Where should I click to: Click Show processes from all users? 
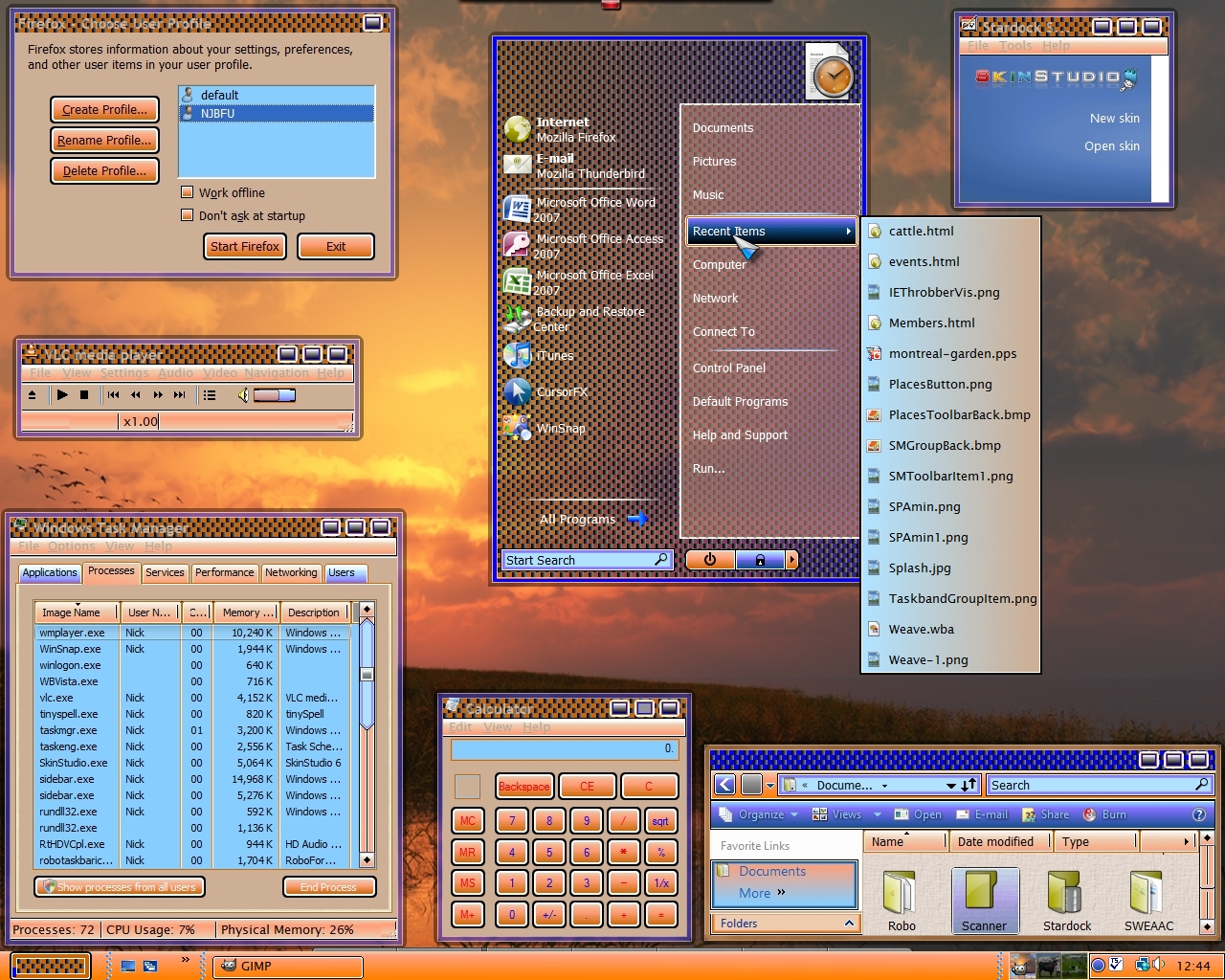pos(120,887)
